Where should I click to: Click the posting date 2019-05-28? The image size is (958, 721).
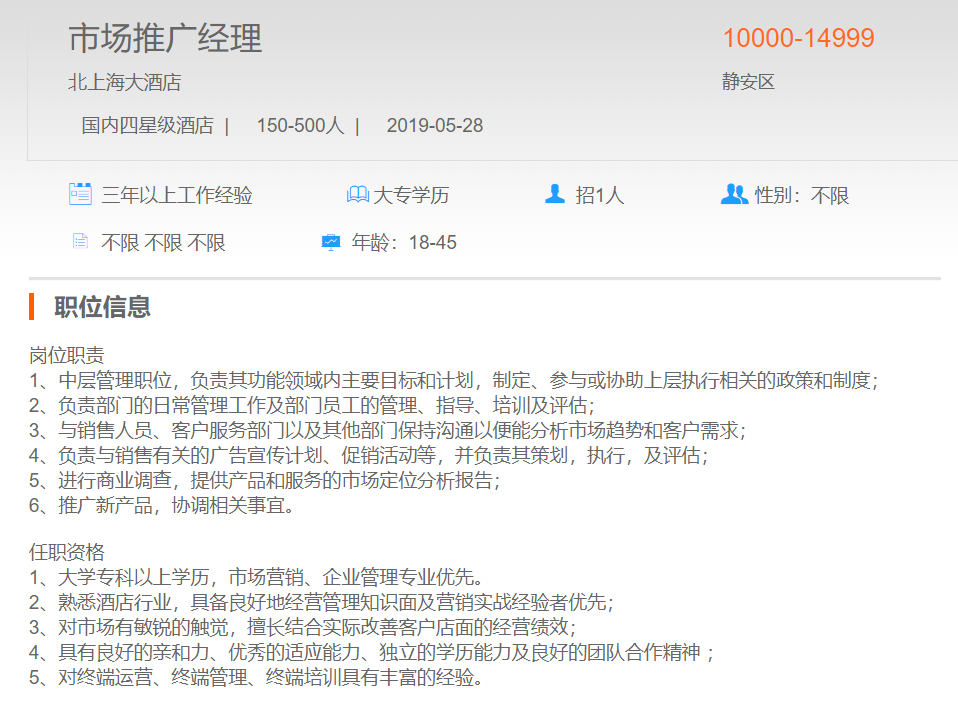tap(434, 125)
